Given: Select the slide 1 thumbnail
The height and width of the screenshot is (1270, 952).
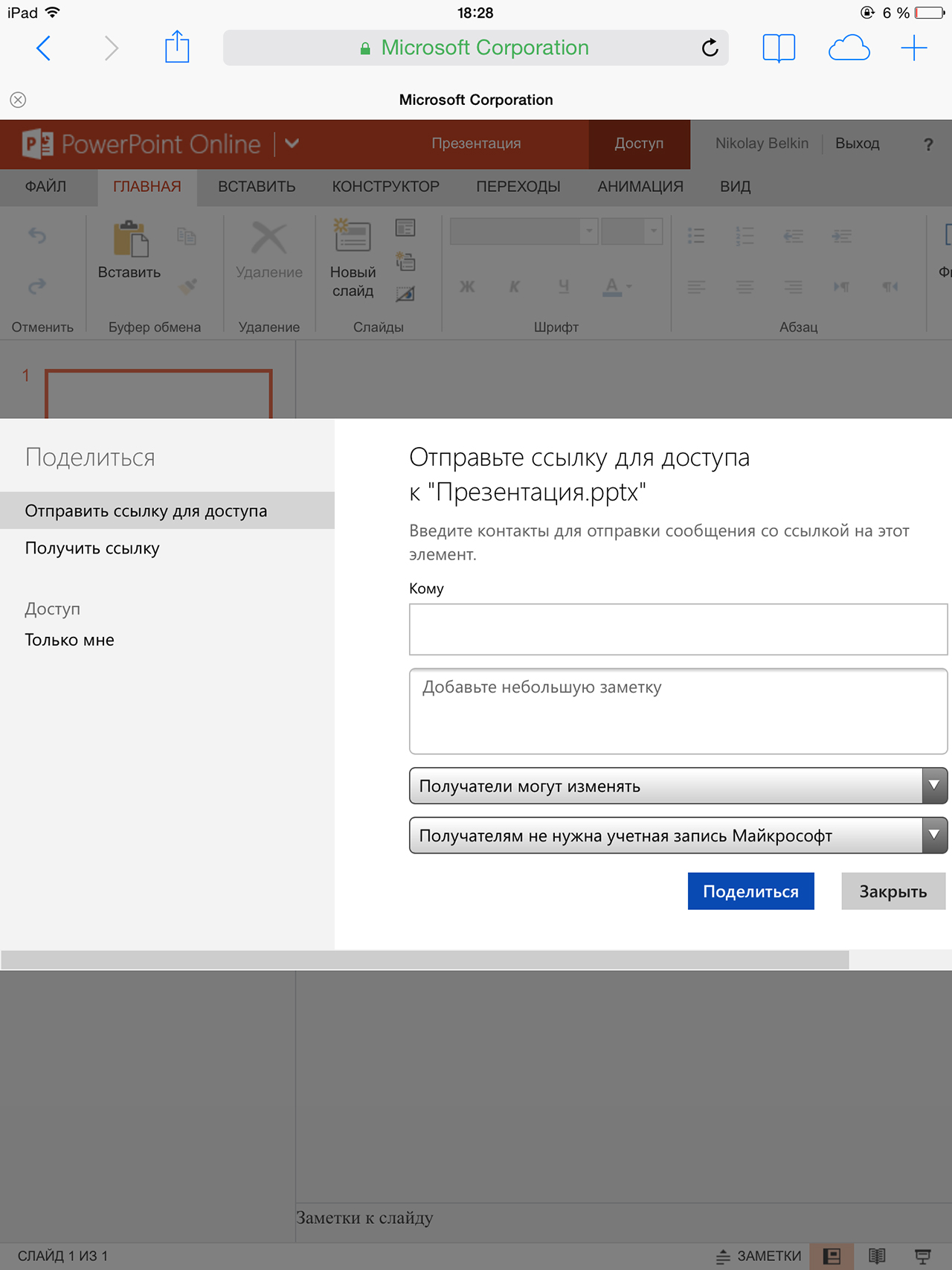Looking at the screenshot, I should click(158, 394).
